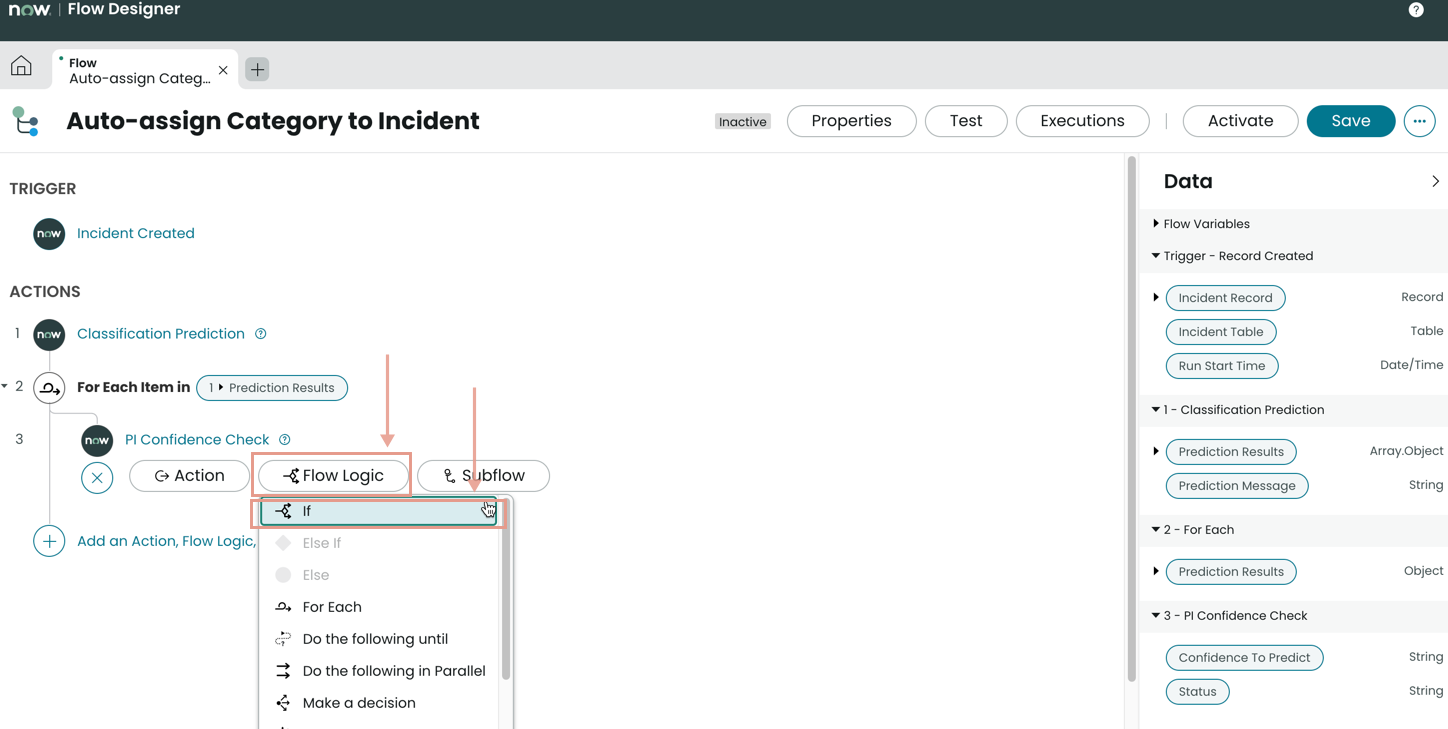Click the Test button
This screenshot has width=1448, height=729.
tap(966, 121)
